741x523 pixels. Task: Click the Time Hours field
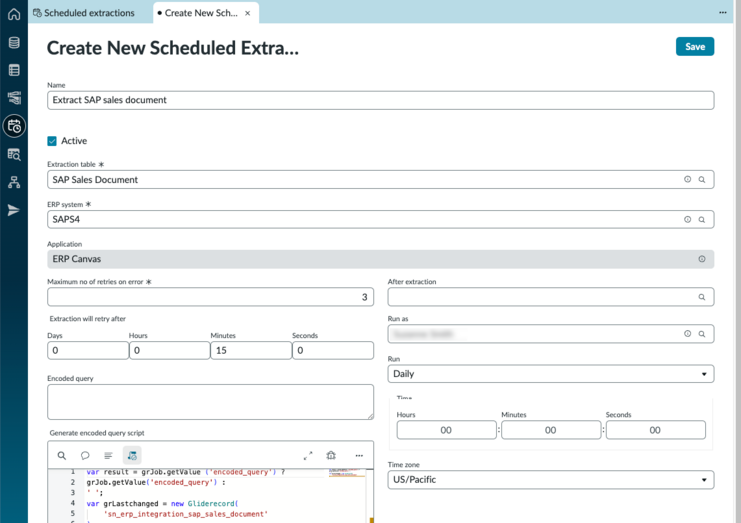447,430
